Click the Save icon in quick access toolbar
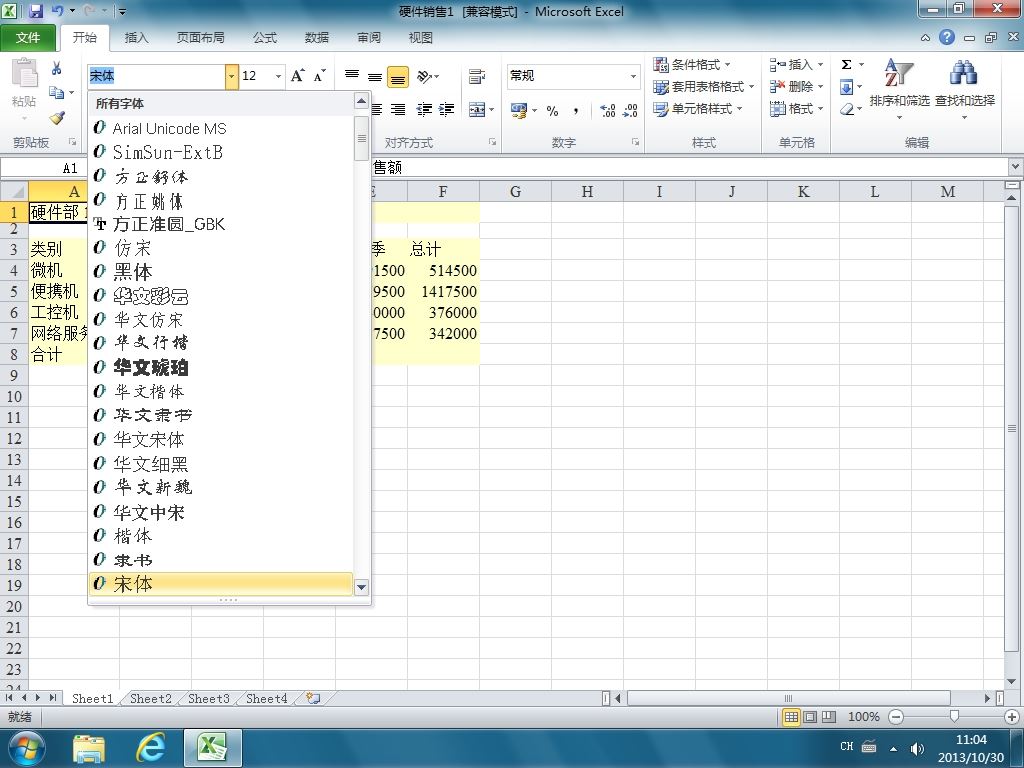The width and height of the screenshot is (1024, 768). (x=36, y=11)
